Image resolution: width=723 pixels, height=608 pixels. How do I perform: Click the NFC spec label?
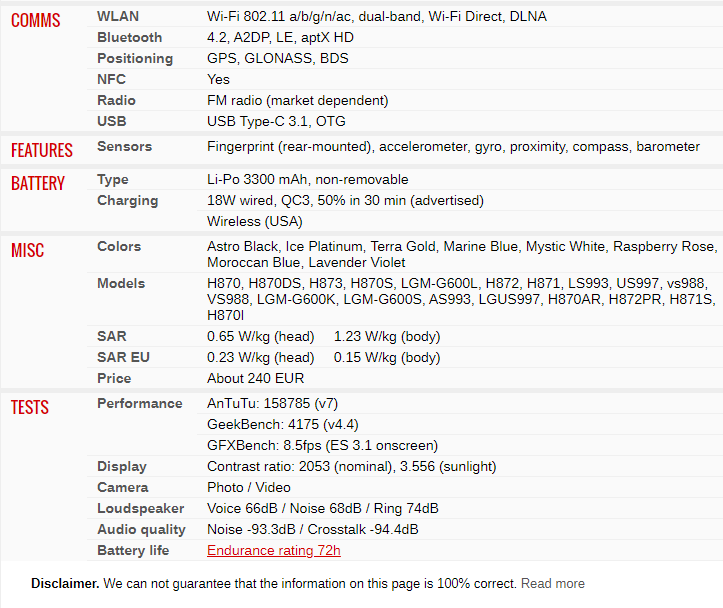(111, 79)
